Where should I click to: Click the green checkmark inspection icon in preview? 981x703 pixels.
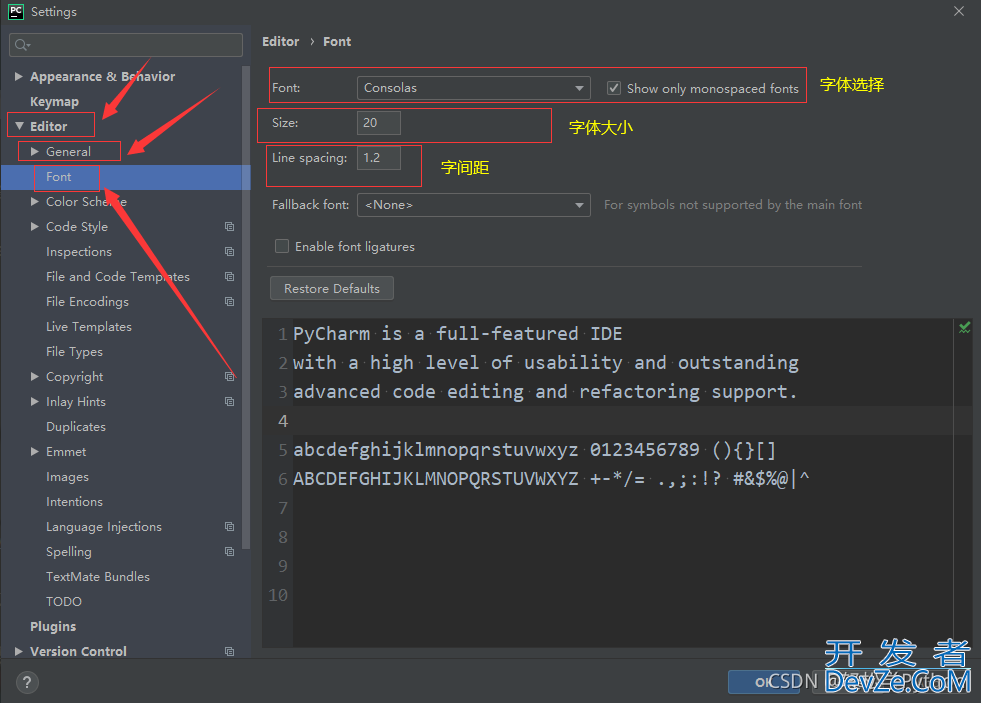pos(964,327)
